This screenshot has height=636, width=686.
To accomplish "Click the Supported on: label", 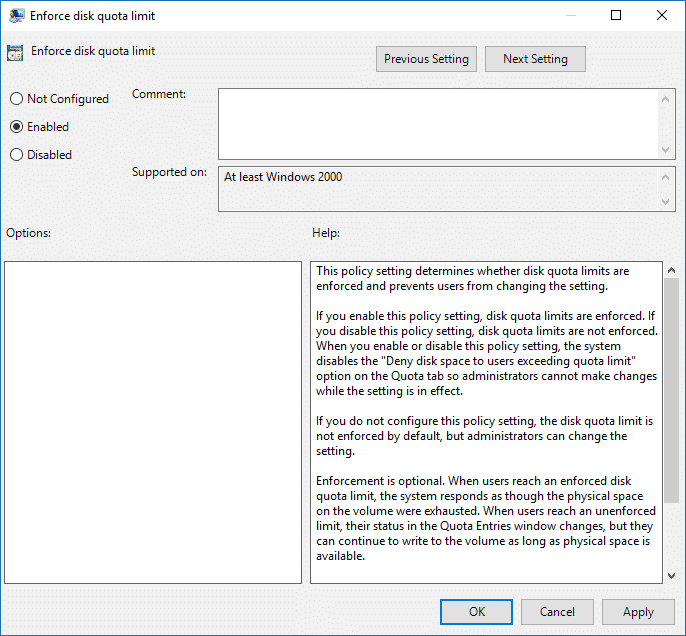I will 169,172.
